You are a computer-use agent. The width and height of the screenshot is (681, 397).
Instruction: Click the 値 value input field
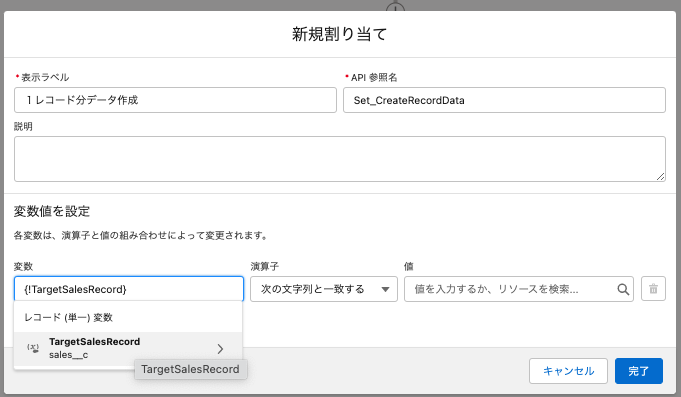pyautogui.click(x=519, y=289)
